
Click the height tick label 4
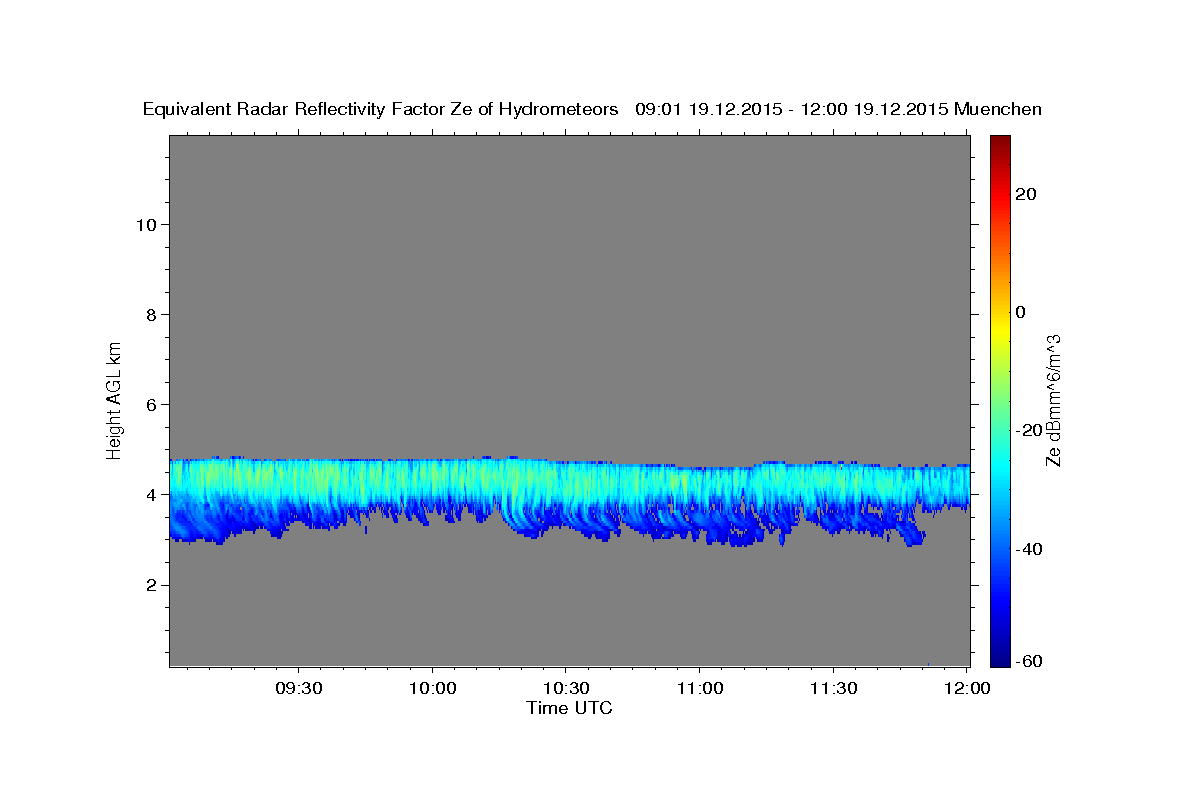[152, 495]
